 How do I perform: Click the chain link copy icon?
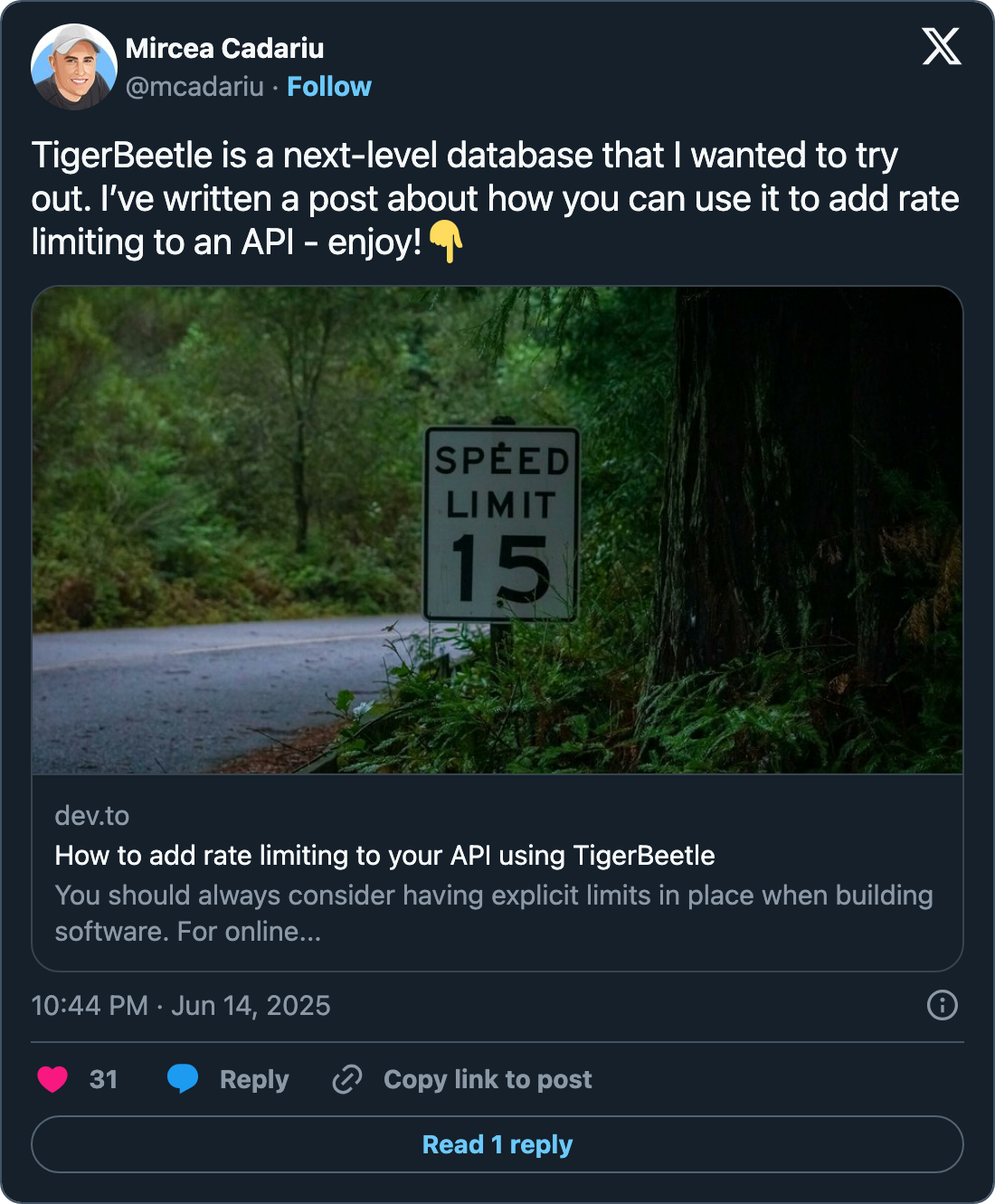(347, 1079)
